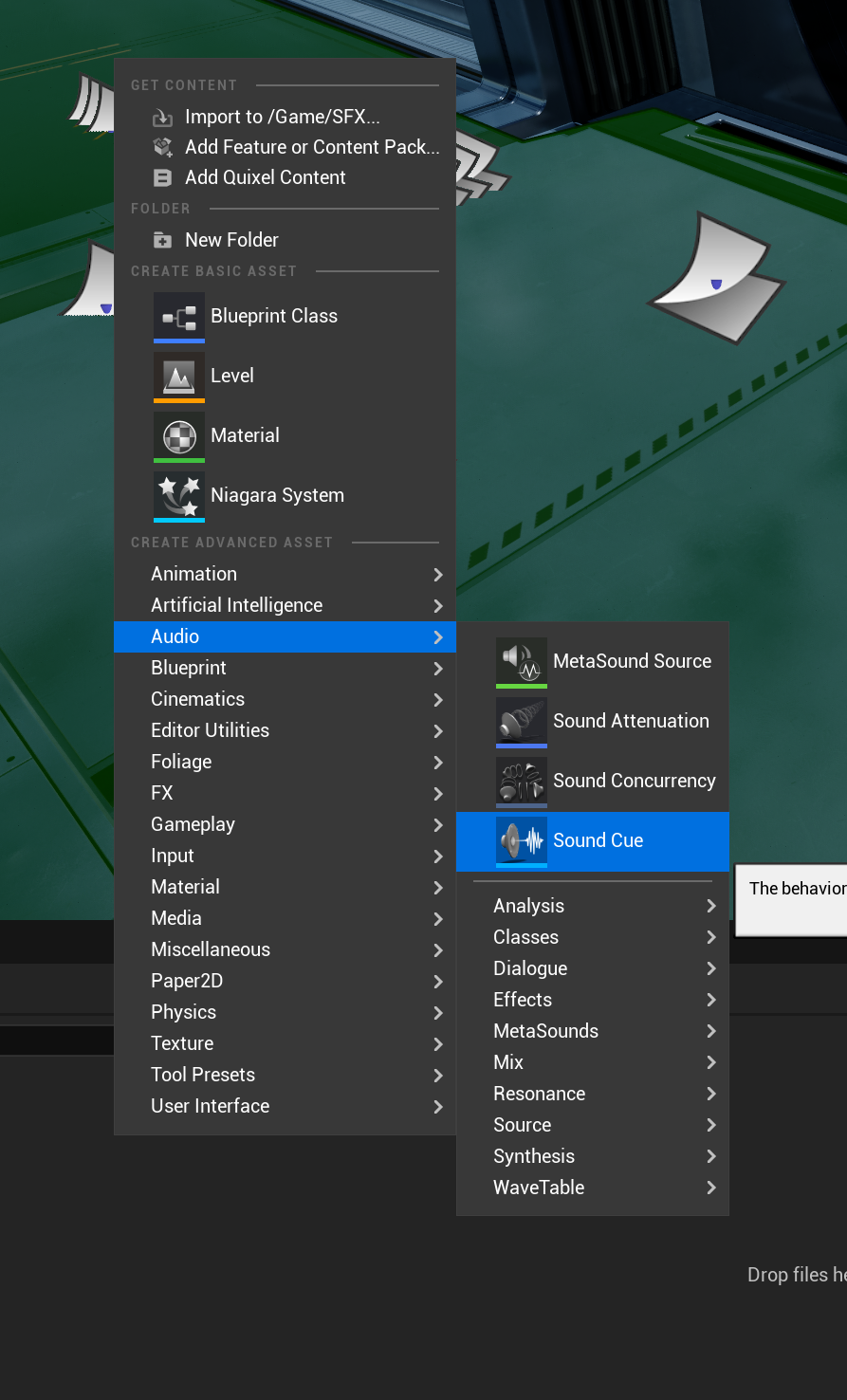Click the Sound Attenuation icon
This screenshot has width=847, height=1400.
click(x=522, y=722)
